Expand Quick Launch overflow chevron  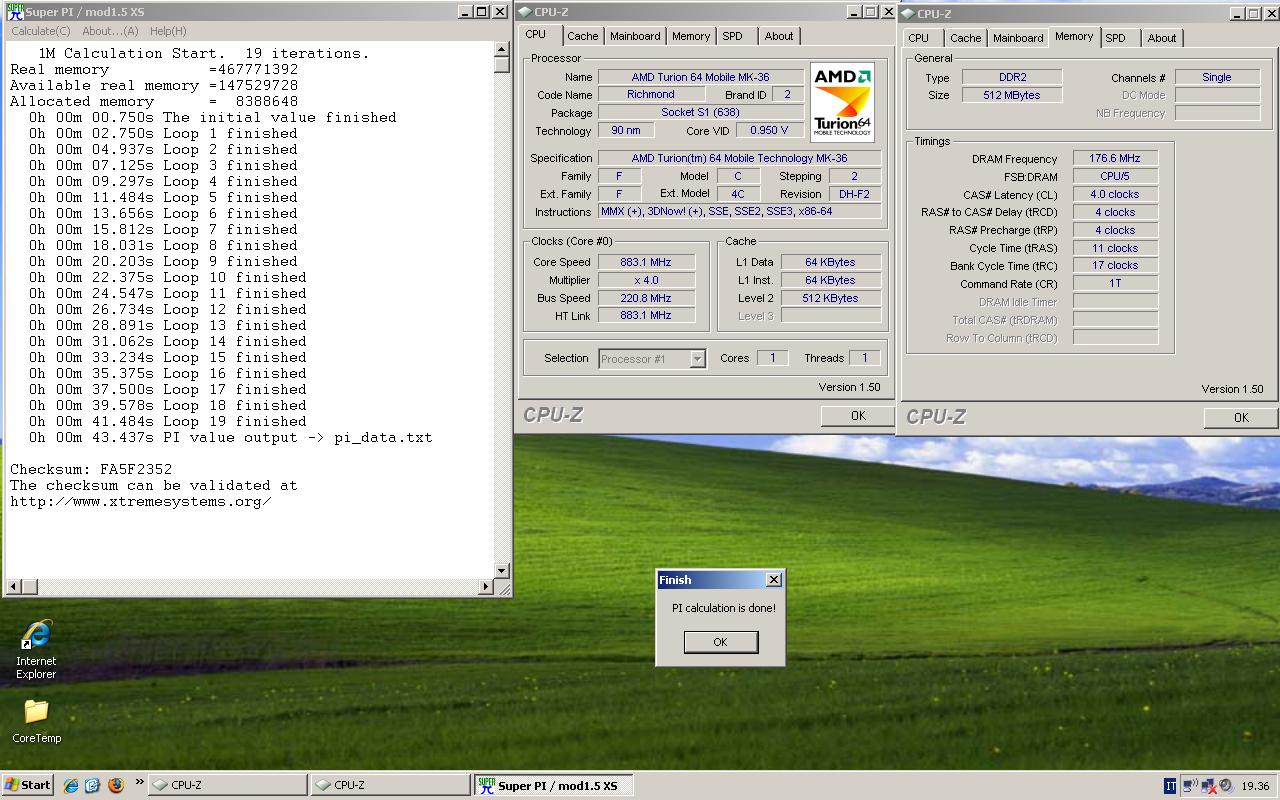click(x=139, y=782)
